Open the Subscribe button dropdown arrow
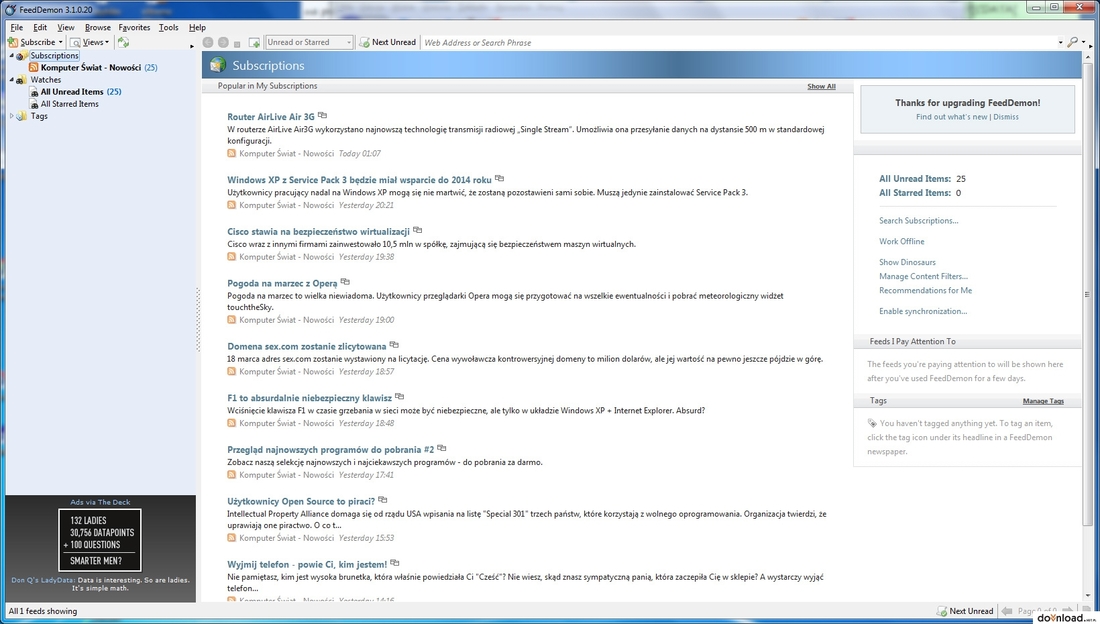The width and height of the screenshot is (1100, 624). pyautogui.click(x=60, y=42)
